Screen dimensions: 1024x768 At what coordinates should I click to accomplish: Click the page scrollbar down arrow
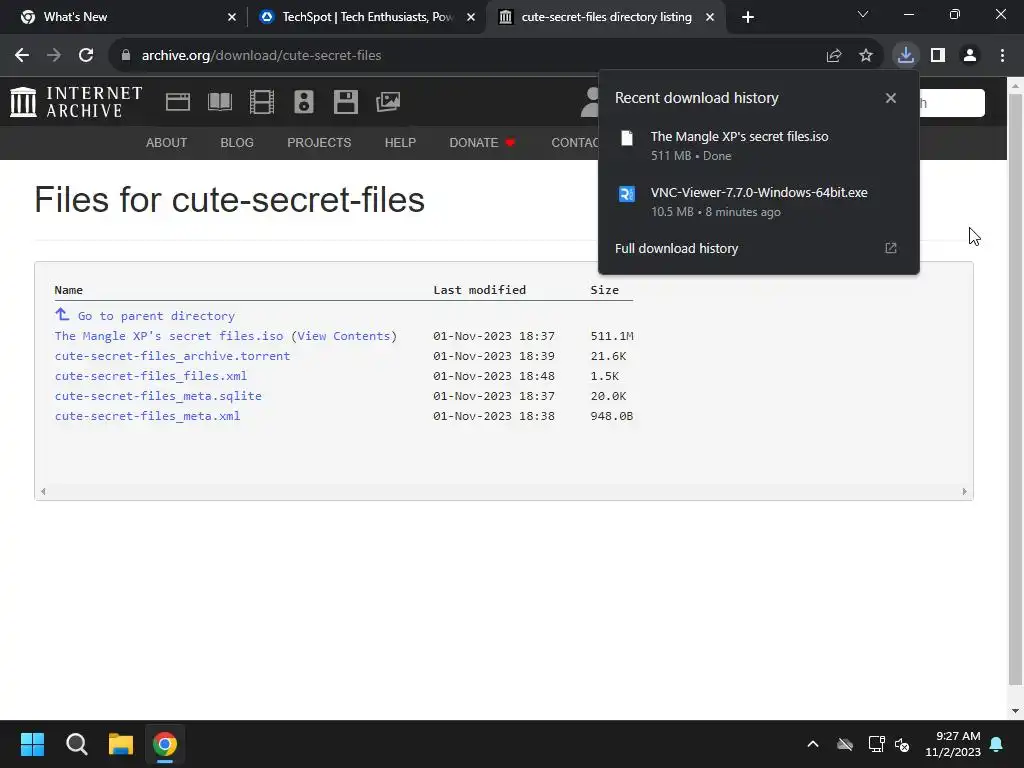point(1015,711)
